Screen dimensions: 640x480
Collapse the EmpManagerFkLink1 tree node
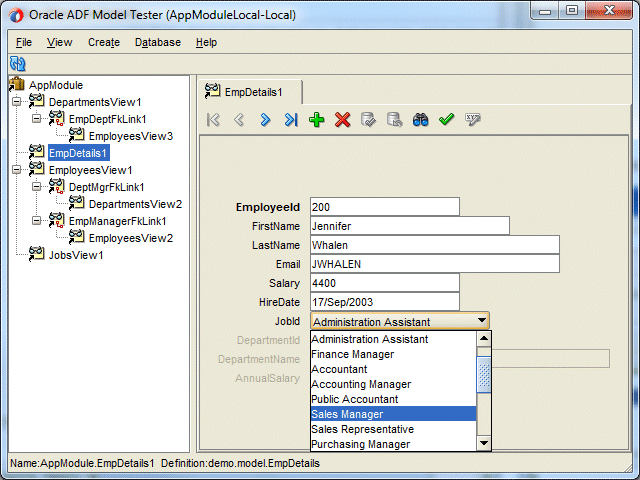click(x=36, y=220)
